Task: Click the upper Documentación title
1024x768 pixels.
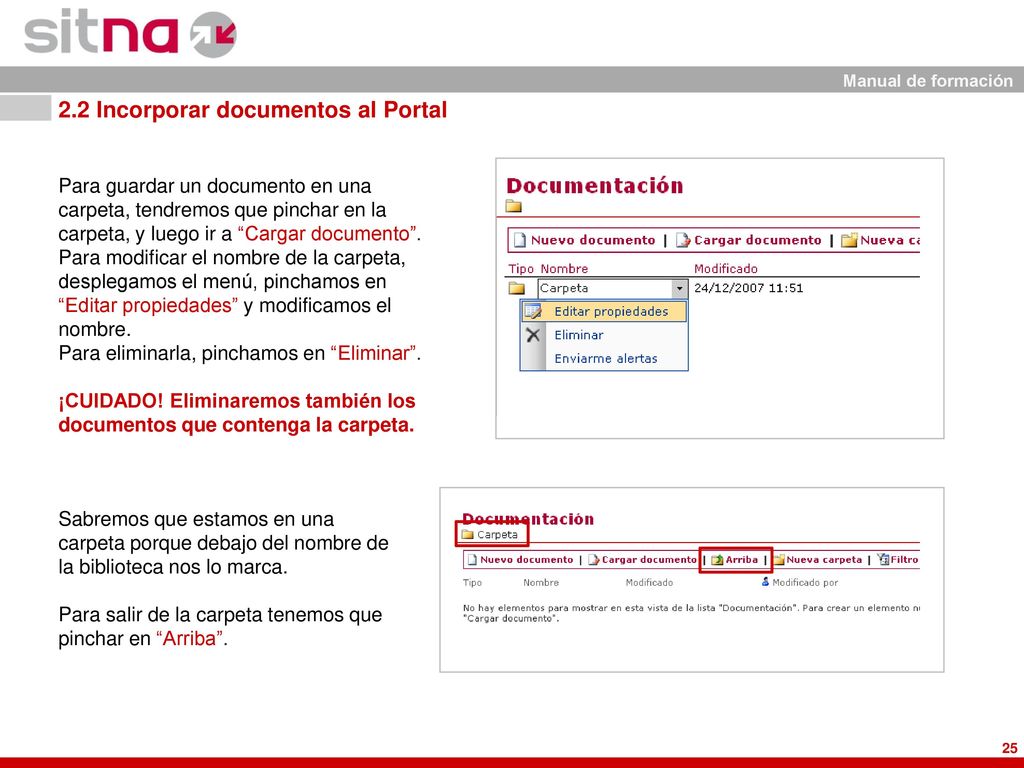Action: (595, 185)
